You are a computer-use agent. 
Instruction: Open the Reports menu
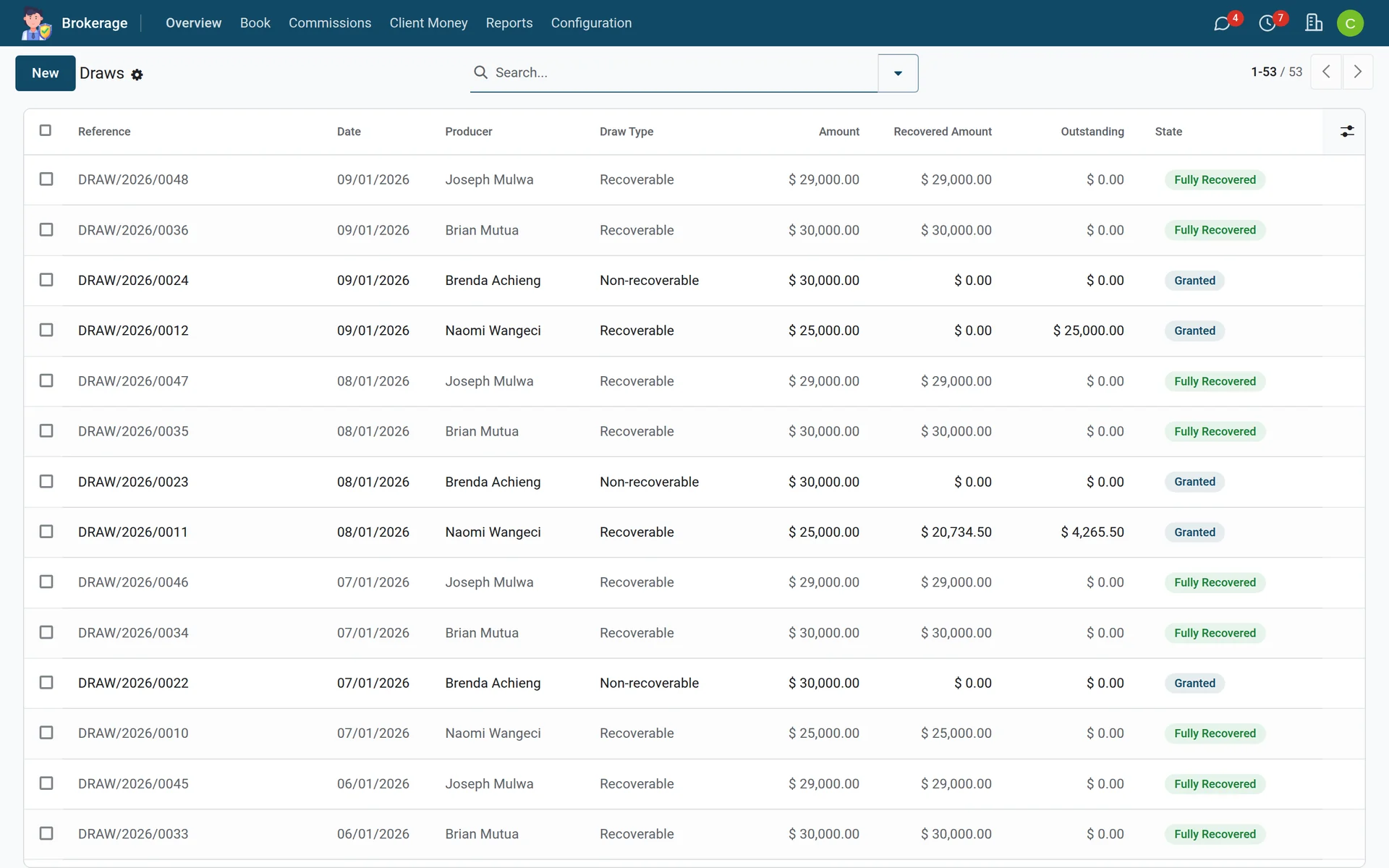[509, 23]
